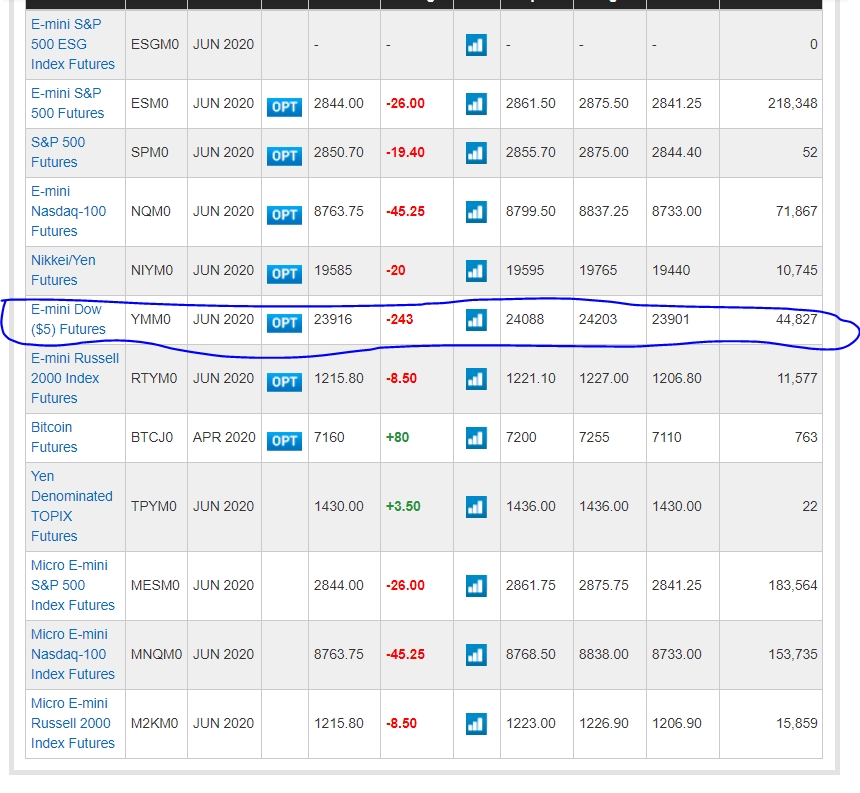
Task: Open chart icon for MESM0 row
Action: 476,586
